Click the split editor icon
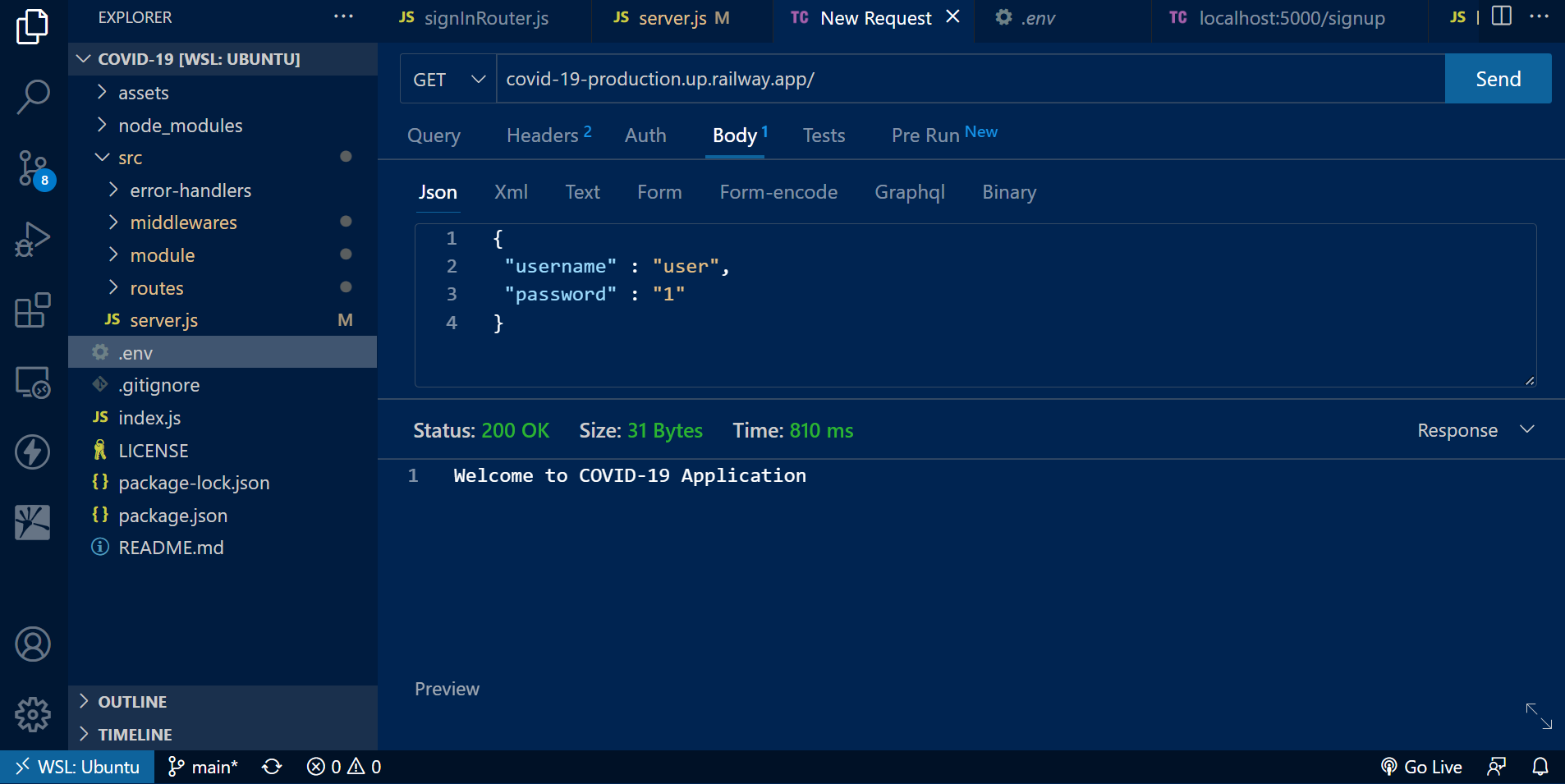This screenshot has width=1565, height=784. pyautogui.click(x=1502, y=16)
